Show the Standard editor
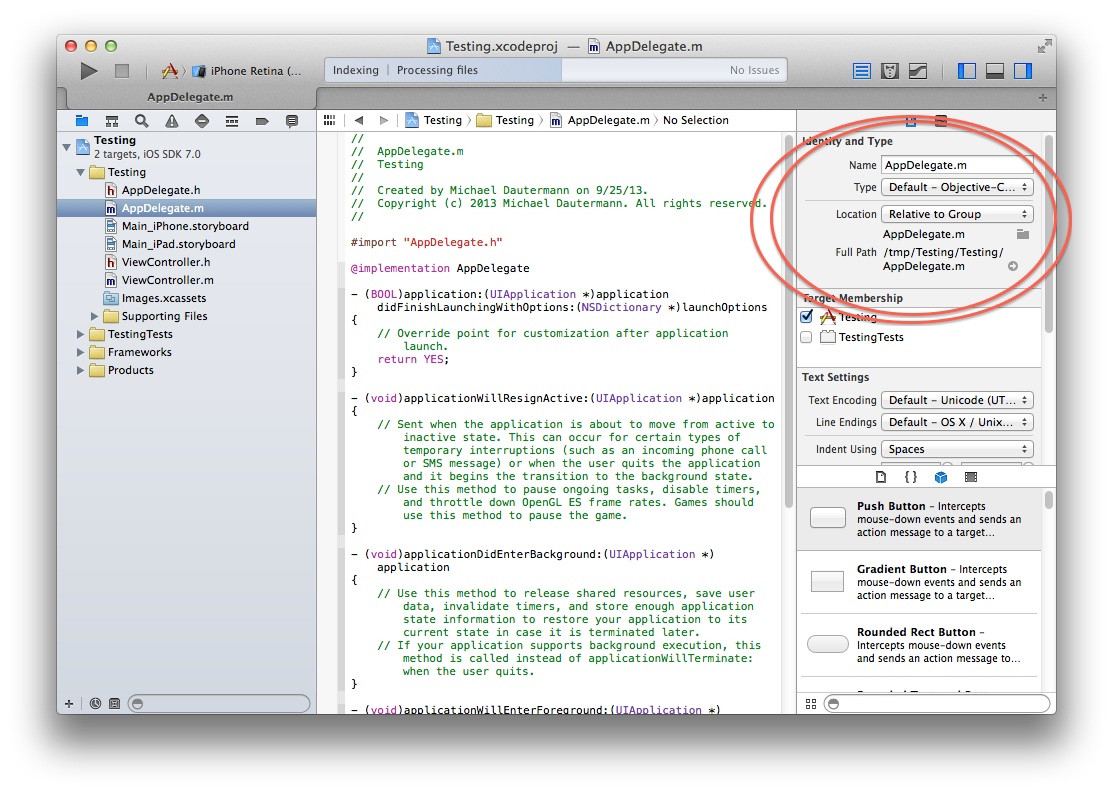 (x=862, y=71)
